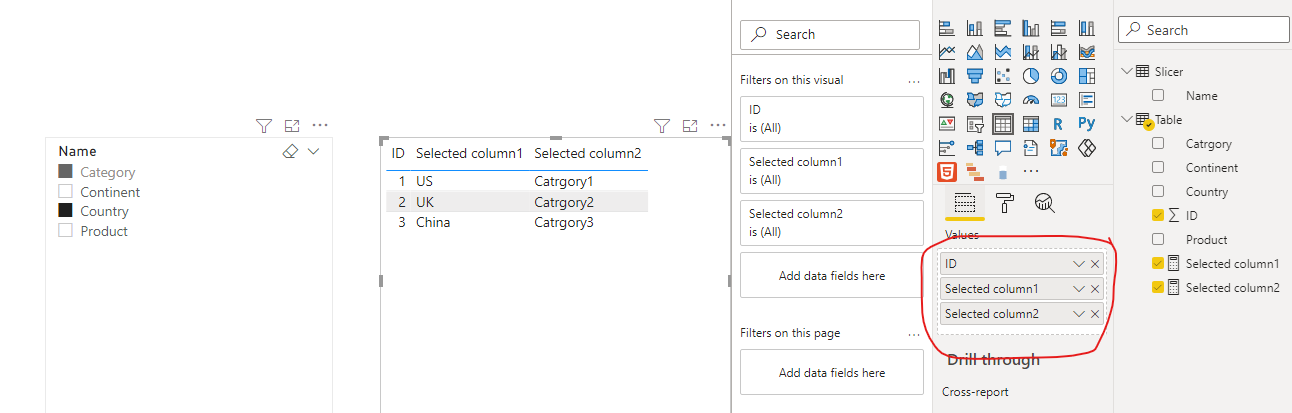This screenshot has height=413, width=1292.
Task: Open more visuals ellipsis in Visualizations pane
Action: click(1030, 171)
